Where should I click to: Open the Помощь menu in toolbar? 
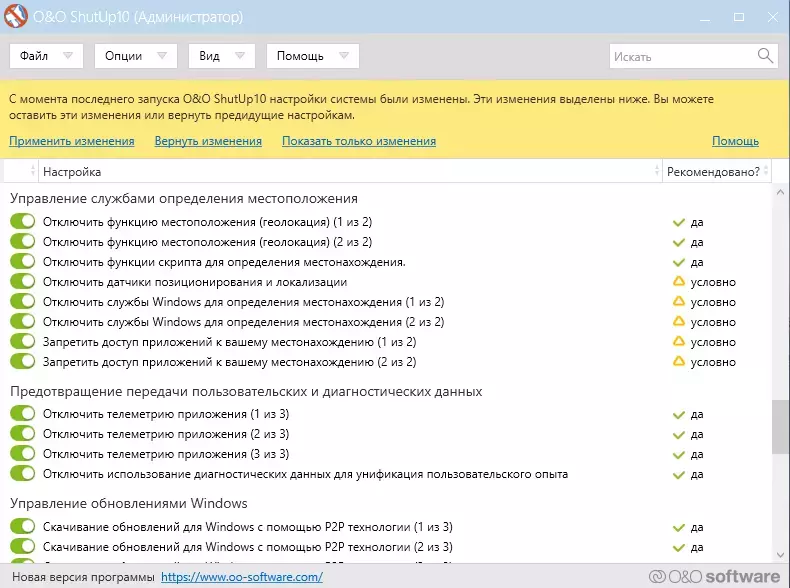point(313,55)
